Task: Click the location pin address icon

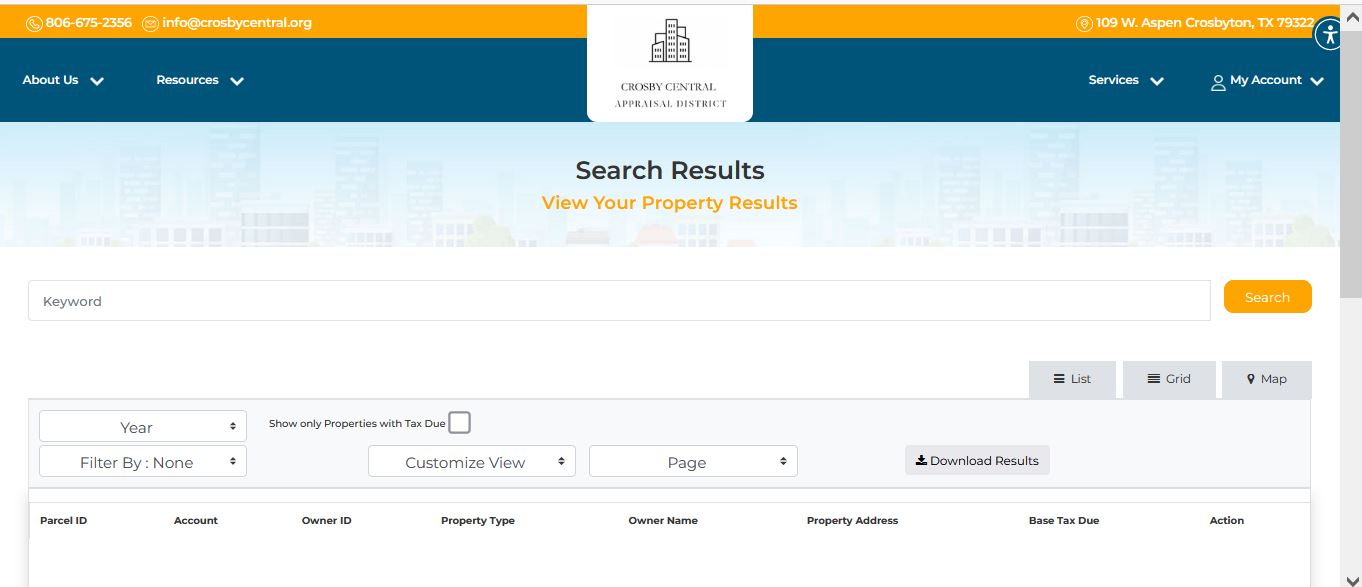Action: point(1084,23)
